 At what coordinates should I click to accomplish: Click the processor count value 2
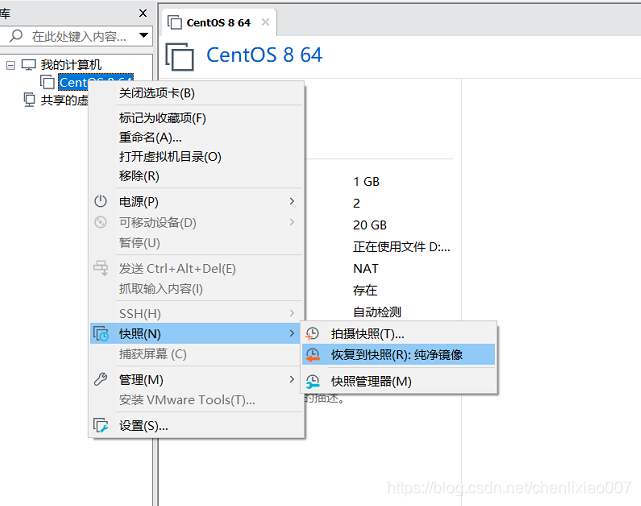(x=356, y=204)
